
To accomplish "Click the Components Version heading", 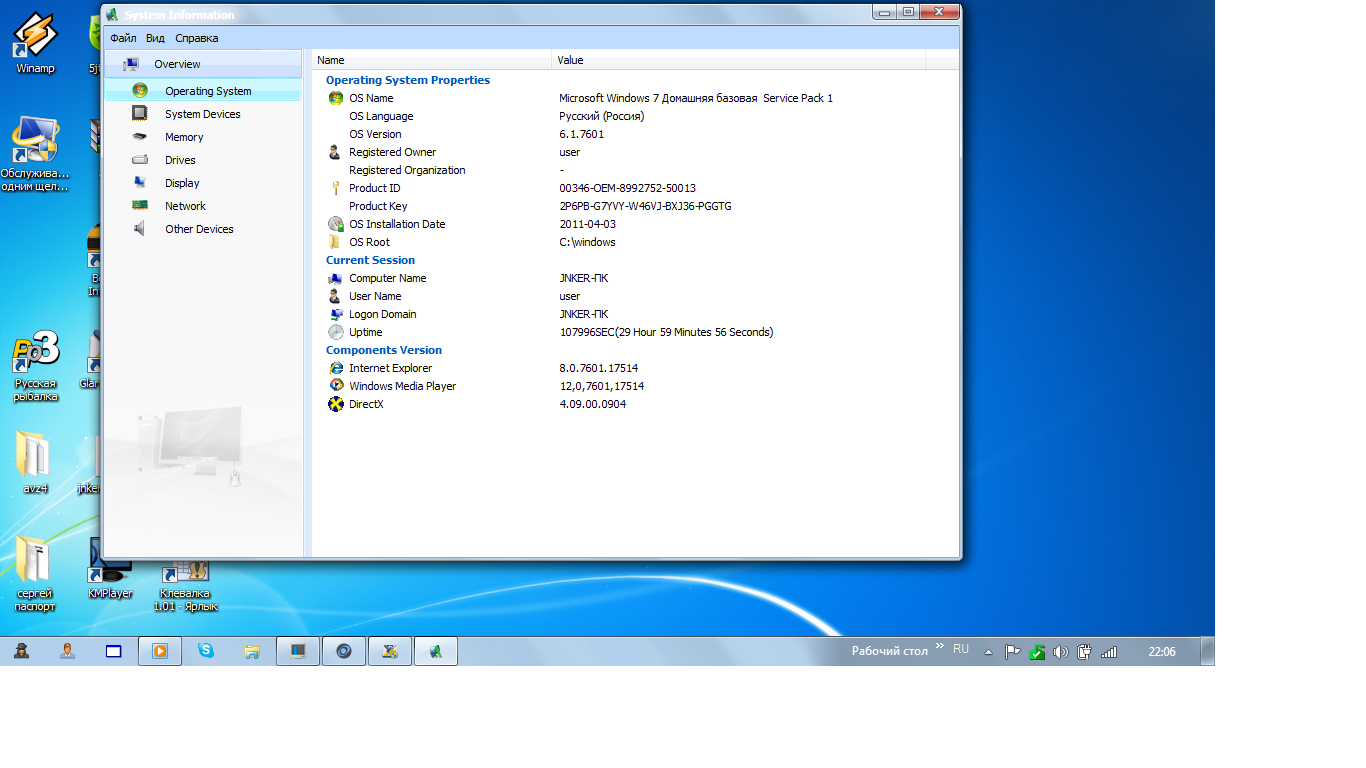I will tap(384, 350).
